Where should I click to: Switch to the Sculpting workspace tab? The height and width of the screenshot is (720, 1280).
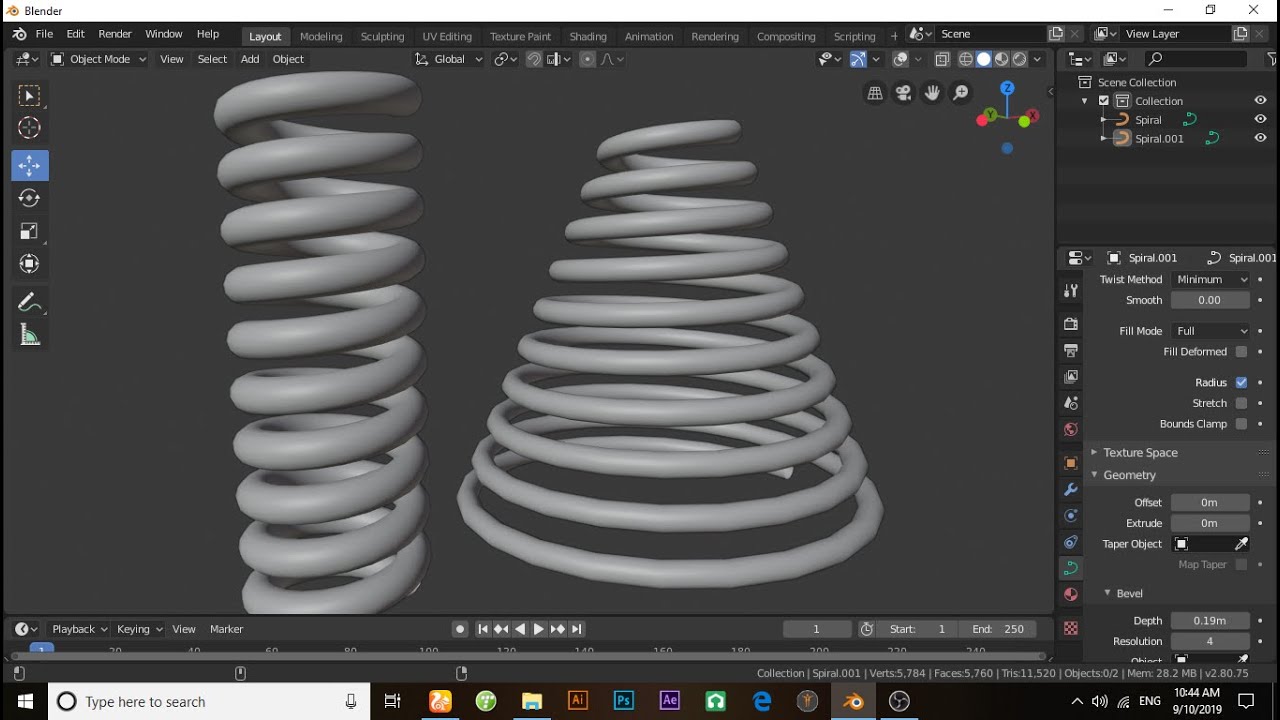(x=382, y=36)
